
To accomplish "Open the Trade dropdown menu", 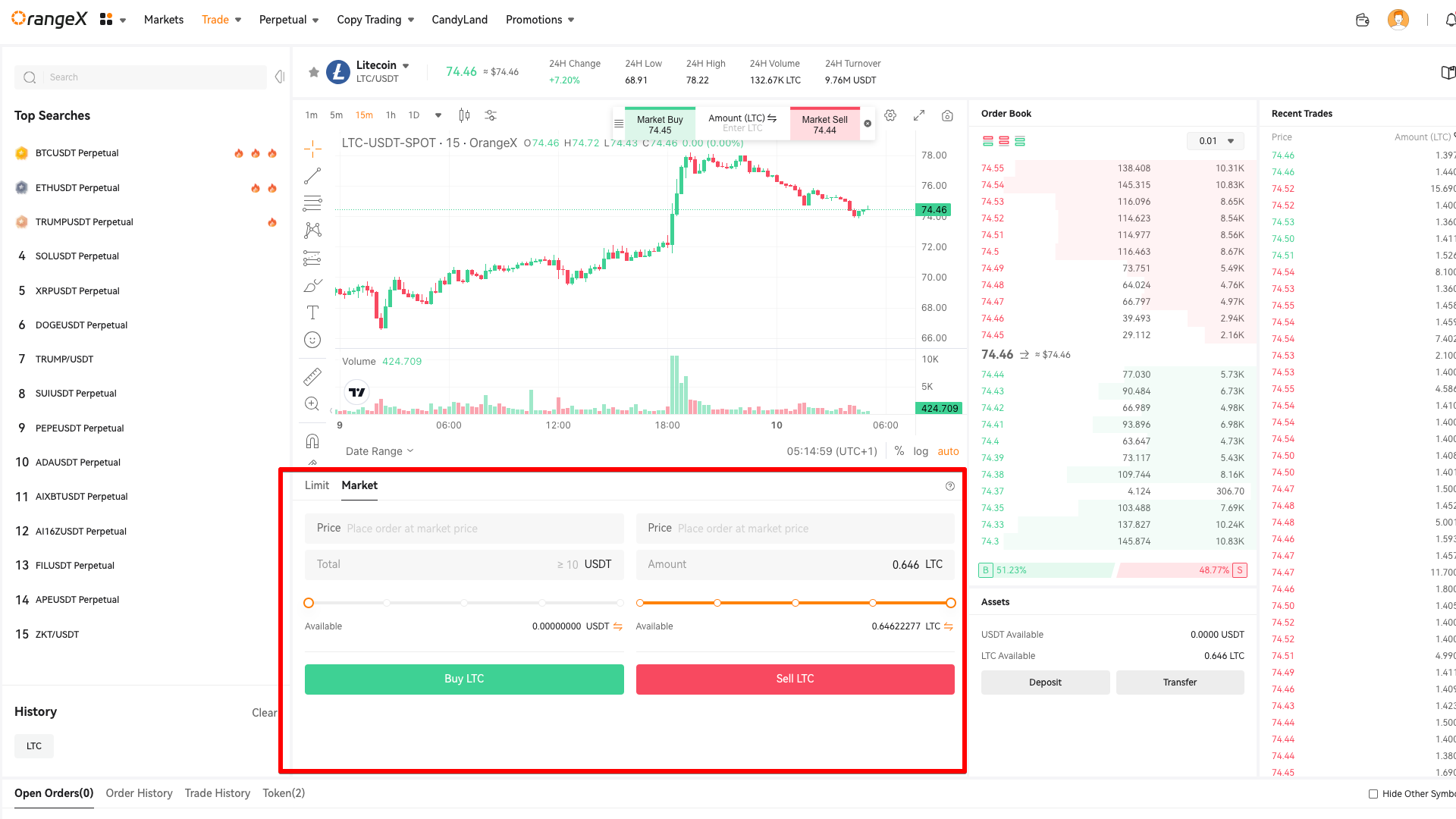I will [x=221, y=20].
